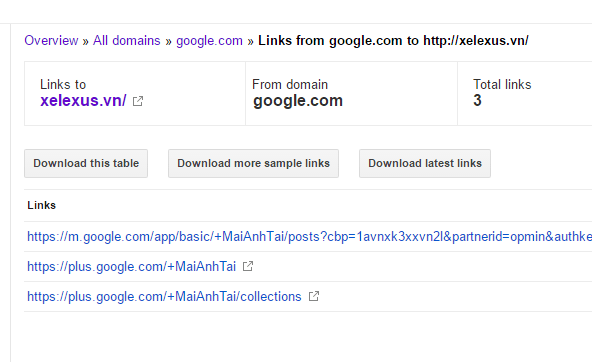Screen dimensions: 592x363
Task: Open external icon after +MaiAnhTai/collections link
Action: click(314, 296)
